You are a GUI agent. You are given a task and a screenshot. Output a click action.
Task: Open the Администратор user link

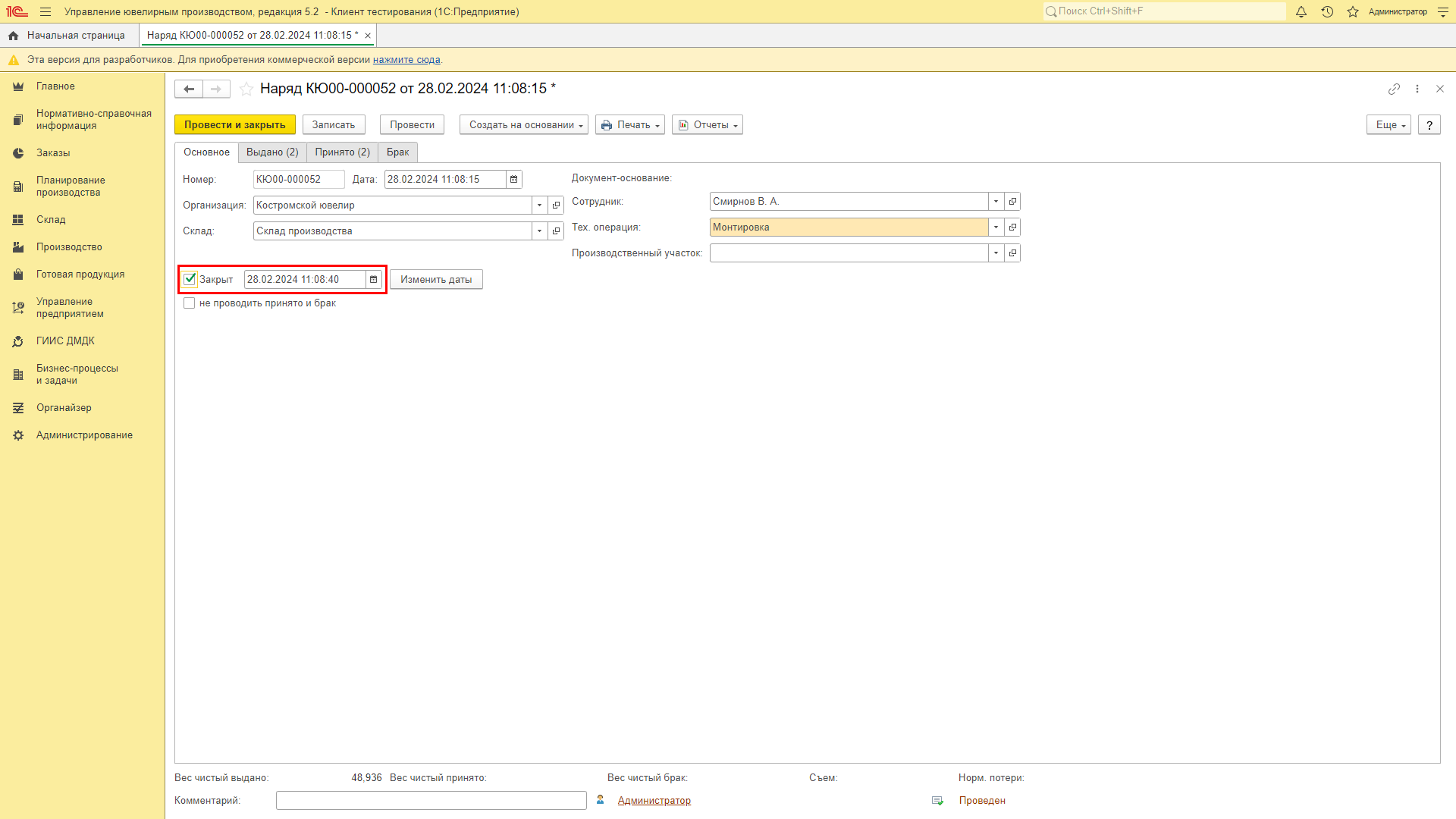pos(654,801)
